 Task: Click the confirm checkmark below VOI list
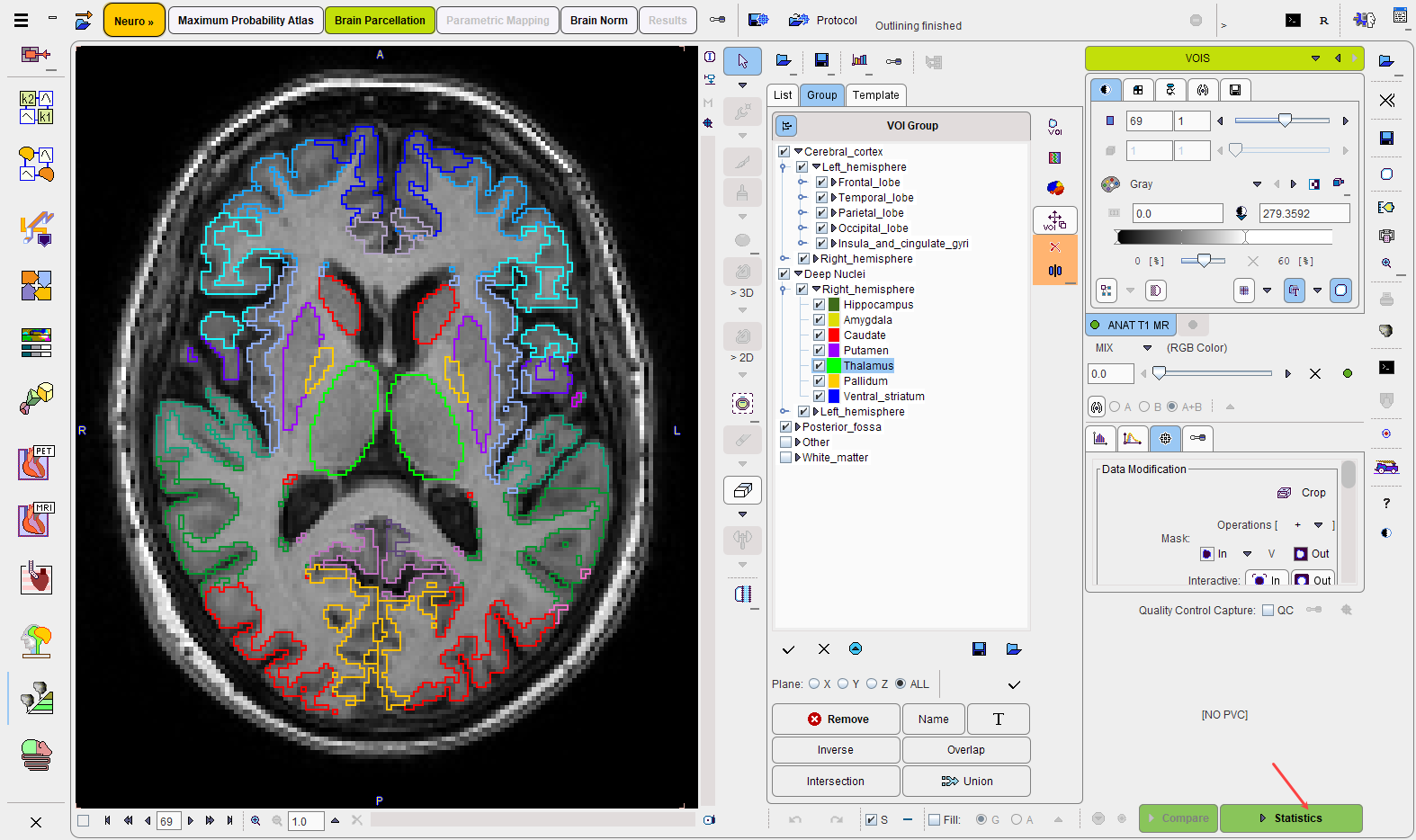click(788, 648)
